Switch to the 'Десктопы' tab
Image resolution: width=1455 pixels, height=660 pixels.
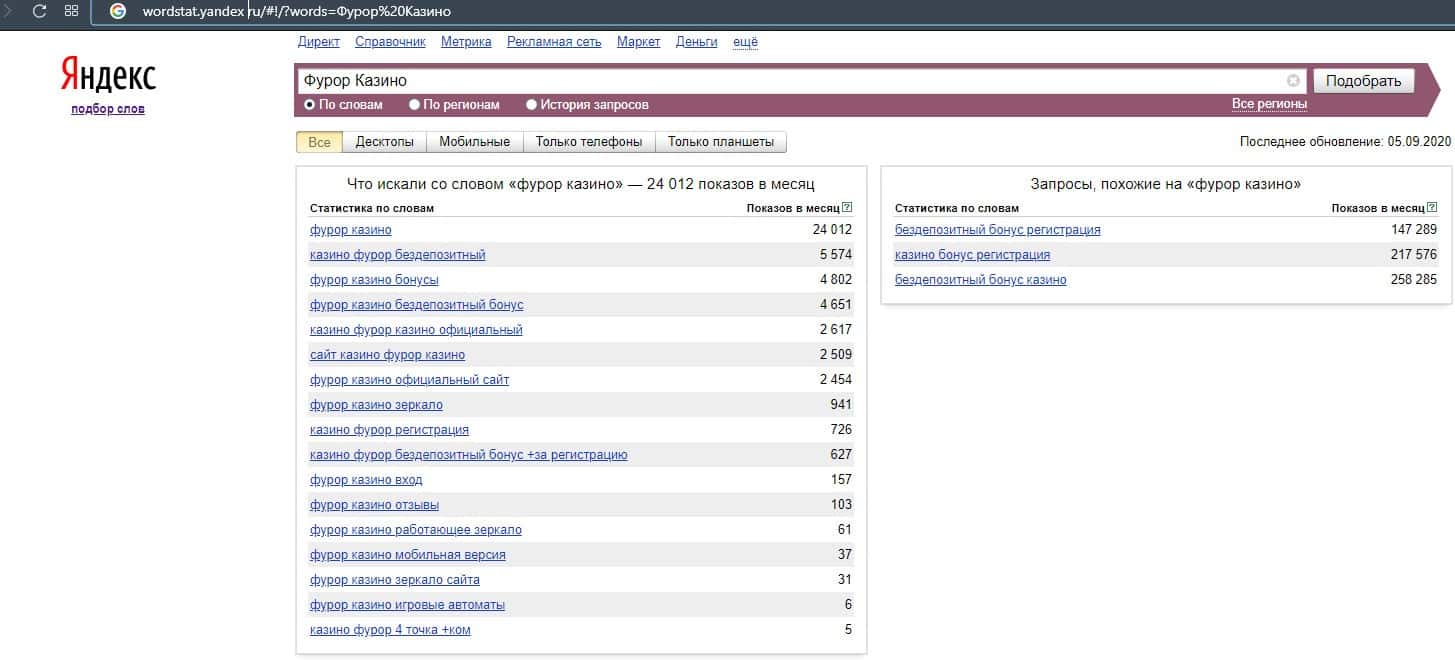[x=384, y=142]
